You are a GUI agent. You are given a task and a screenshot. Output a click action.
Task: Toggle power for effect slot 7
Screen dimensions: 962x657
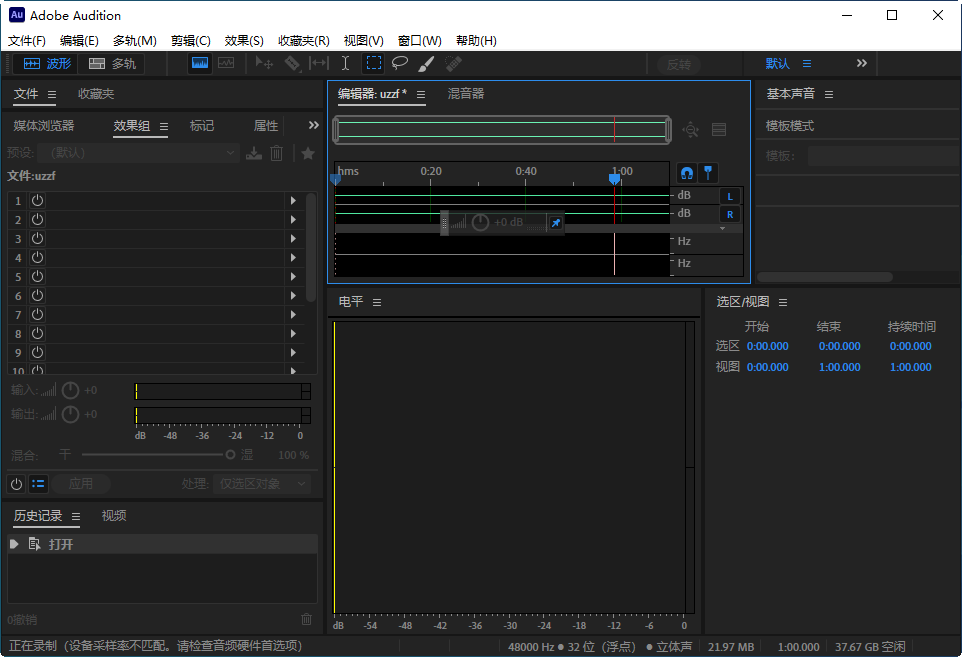click(x=37, y=314)
